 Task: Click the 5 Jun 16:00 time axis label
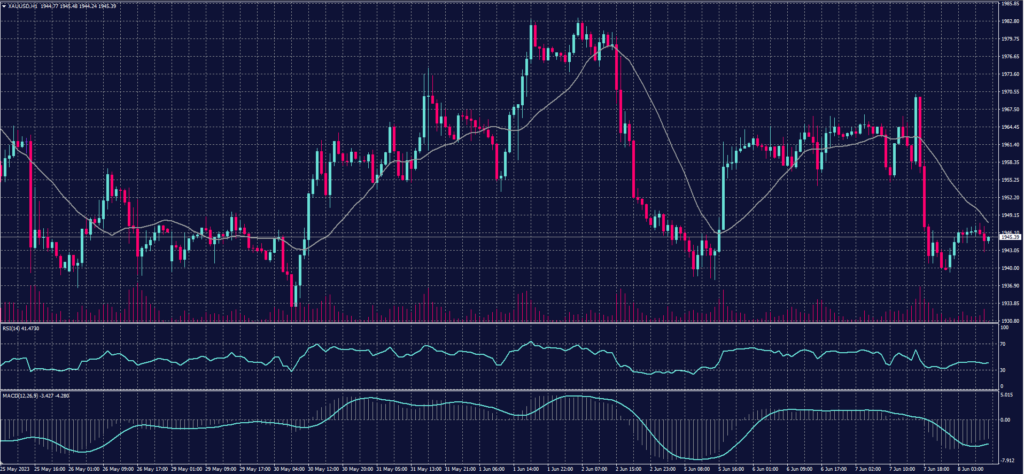click(730, 467)
